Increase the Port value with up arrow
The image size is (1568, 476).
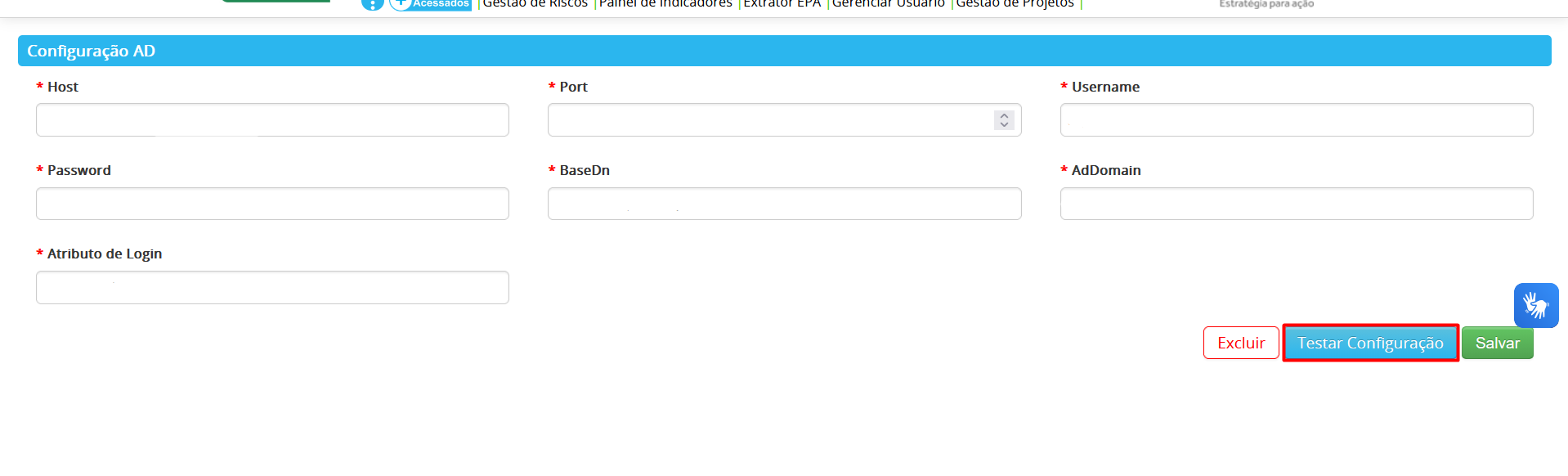[1004, 115]
